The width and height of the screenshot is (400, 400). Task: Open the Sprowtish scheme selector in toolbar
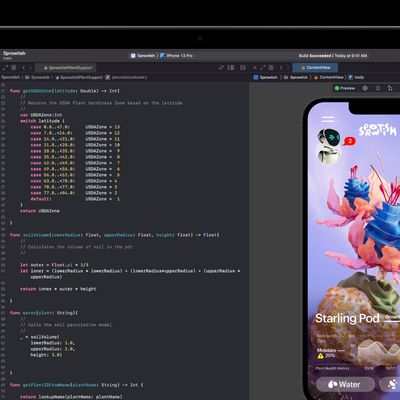(143, 56)
